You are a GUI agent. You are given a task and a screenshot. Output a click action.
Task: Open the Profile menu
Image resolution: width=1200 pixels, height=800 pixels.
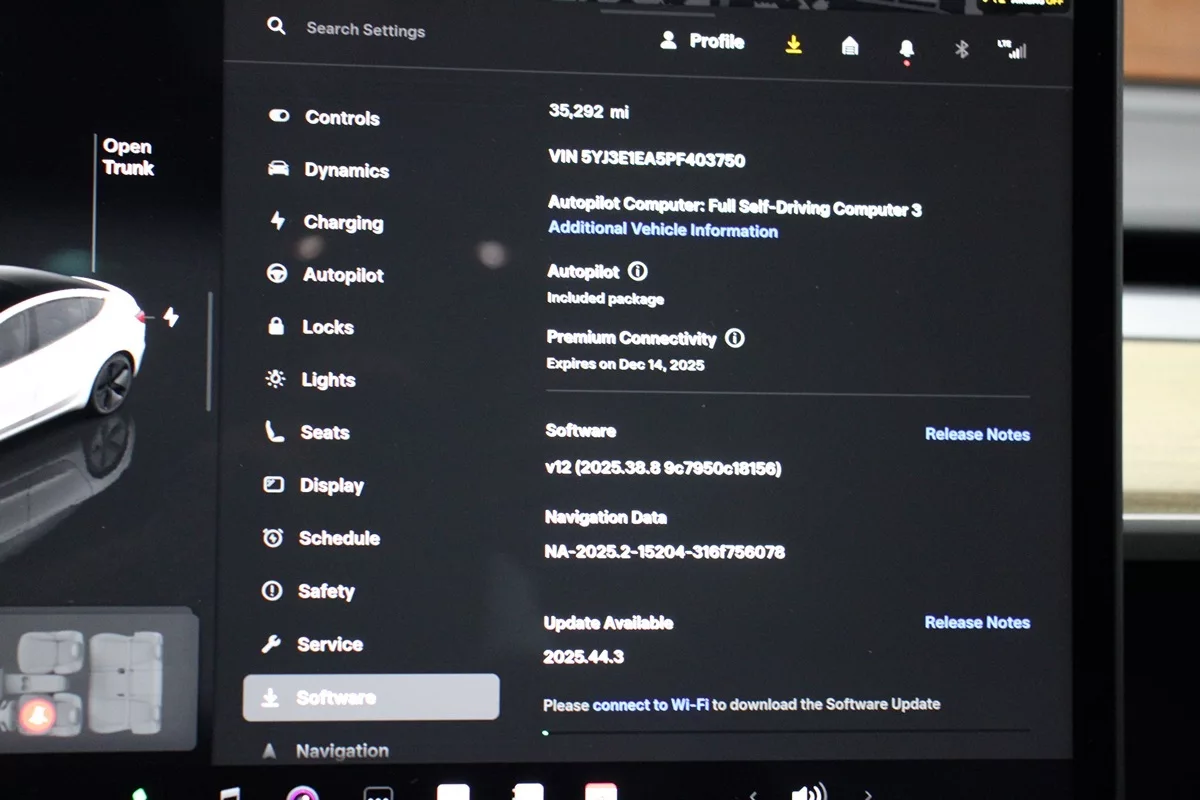[x=703, y=42]
